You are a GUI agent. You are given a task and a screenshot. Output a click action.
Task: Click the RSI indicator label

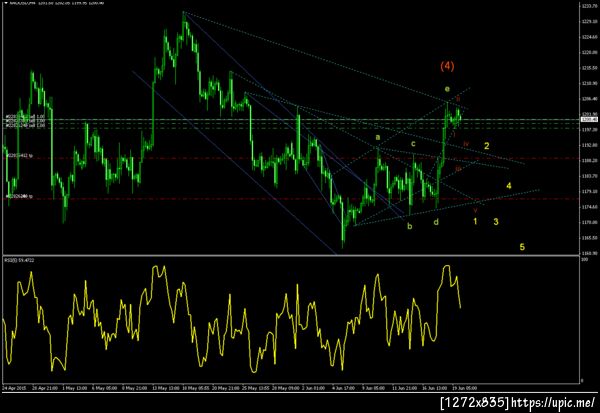pyautogui.click(x=19, y=260)
